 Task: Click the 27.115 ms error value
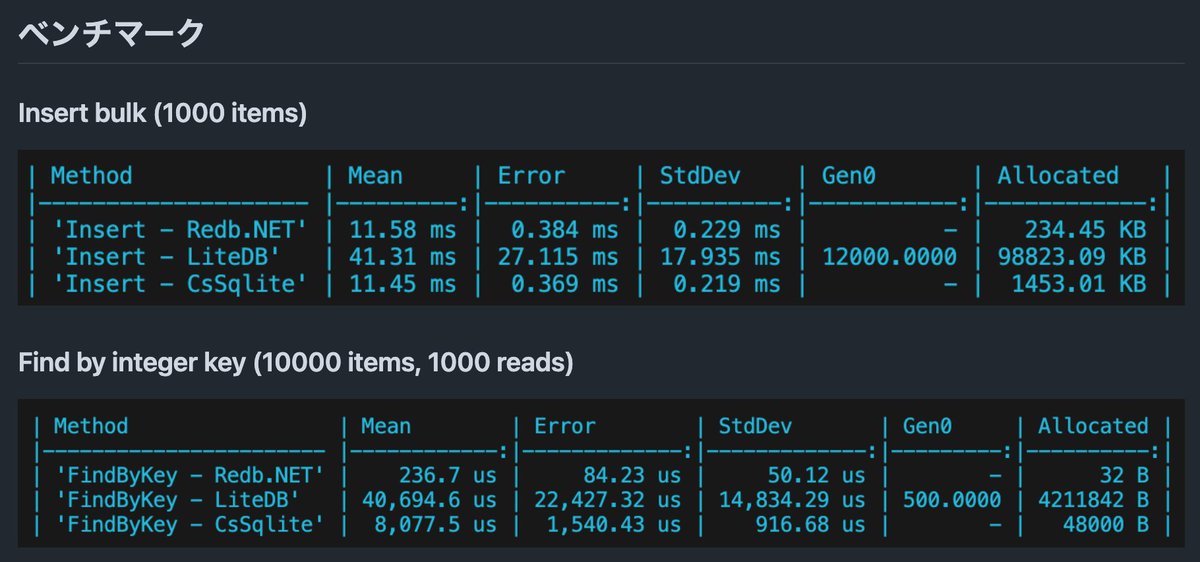pyautogui.click(x=559, y=257)
